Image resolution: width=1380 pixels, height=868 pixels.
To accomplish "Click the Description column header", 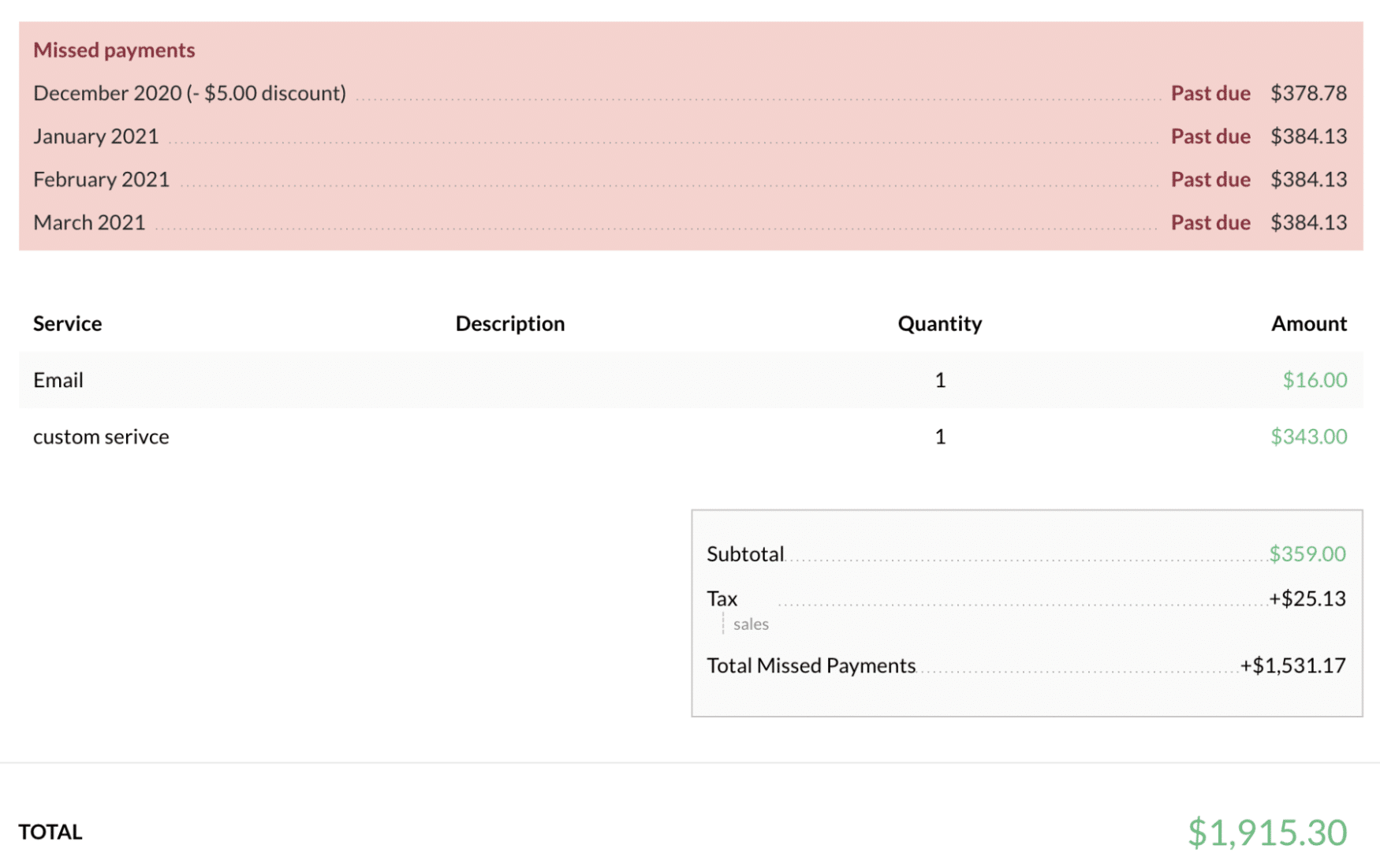I will pos(509,323).
